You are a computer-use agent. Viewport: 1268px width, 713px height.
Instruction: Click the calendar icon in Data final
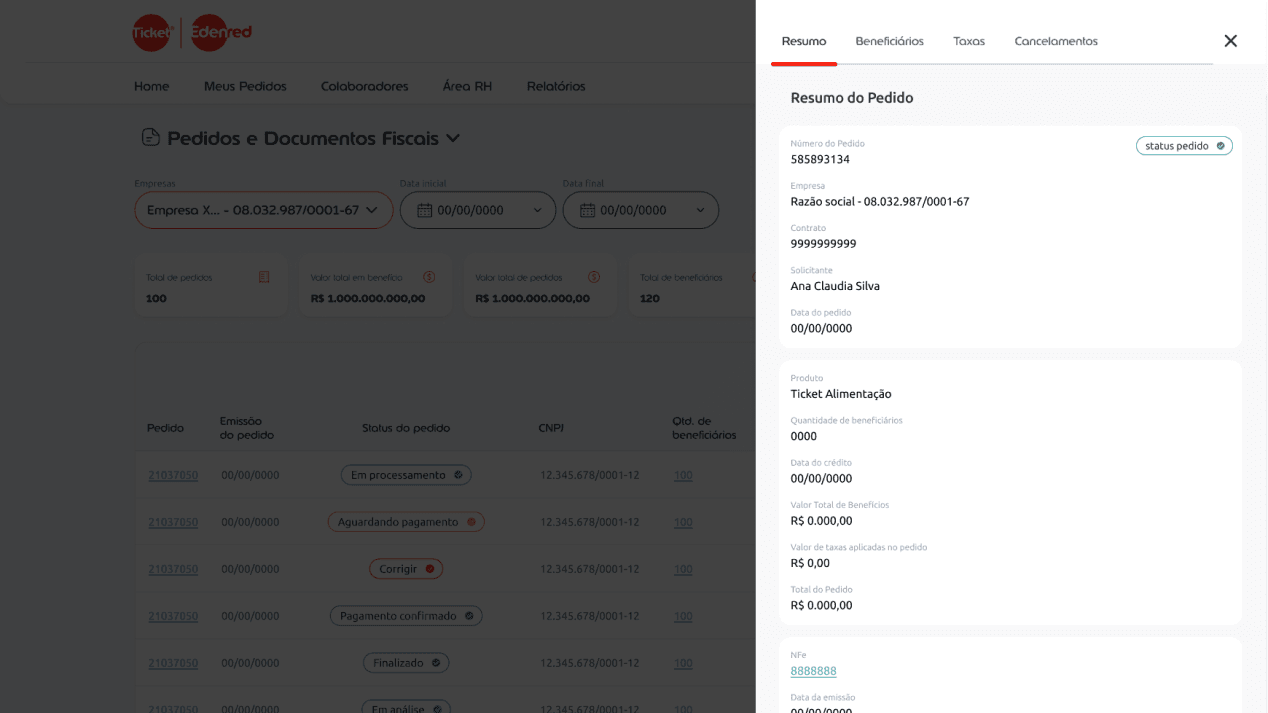(x=587, y=210)
